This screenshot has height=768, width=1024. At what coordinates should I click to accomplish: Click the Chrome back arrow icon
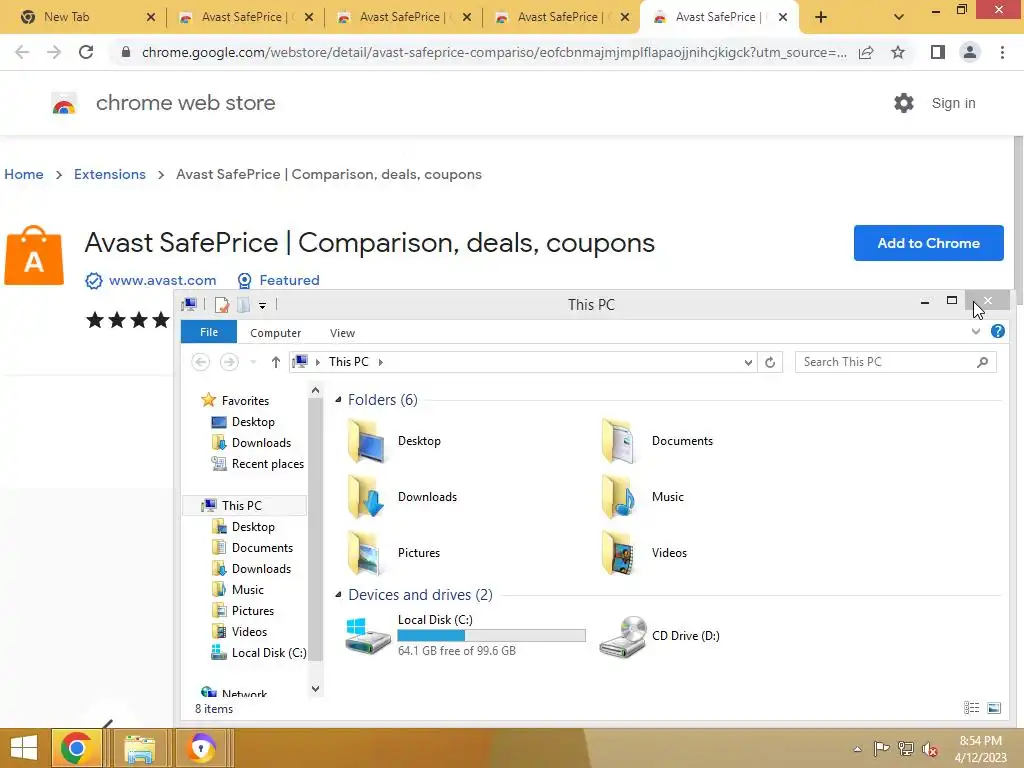[22, 52]
